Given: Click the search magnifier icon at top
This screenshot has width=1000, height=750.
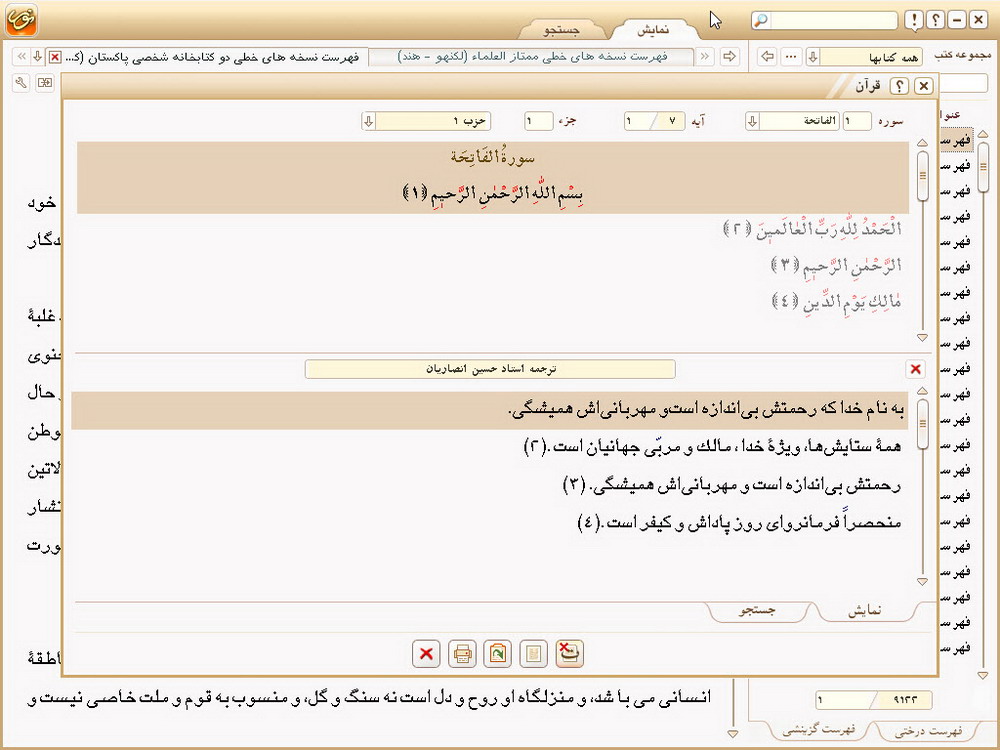Looking at the screenshot, I should 761,20.
